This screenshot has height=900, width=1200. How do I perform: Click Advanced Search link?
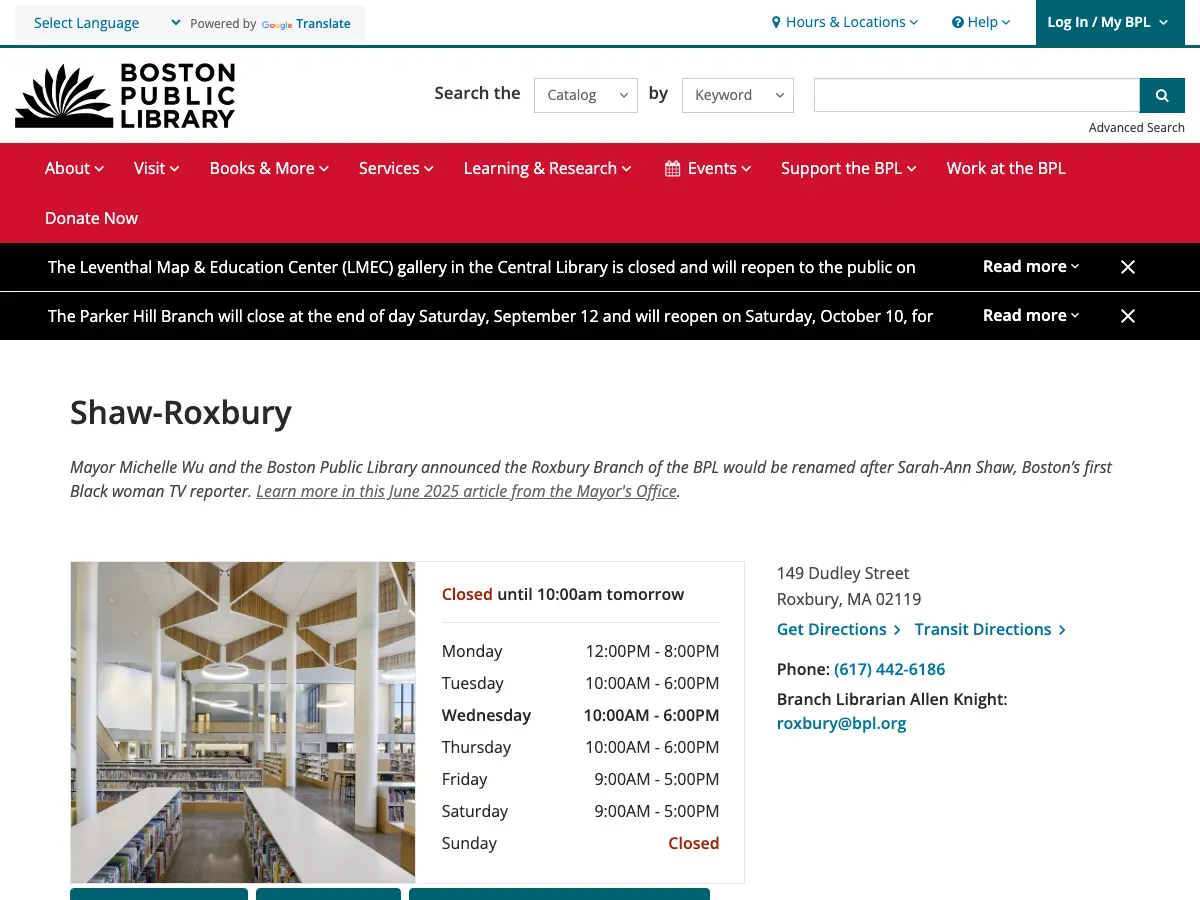coord(1137,127)
